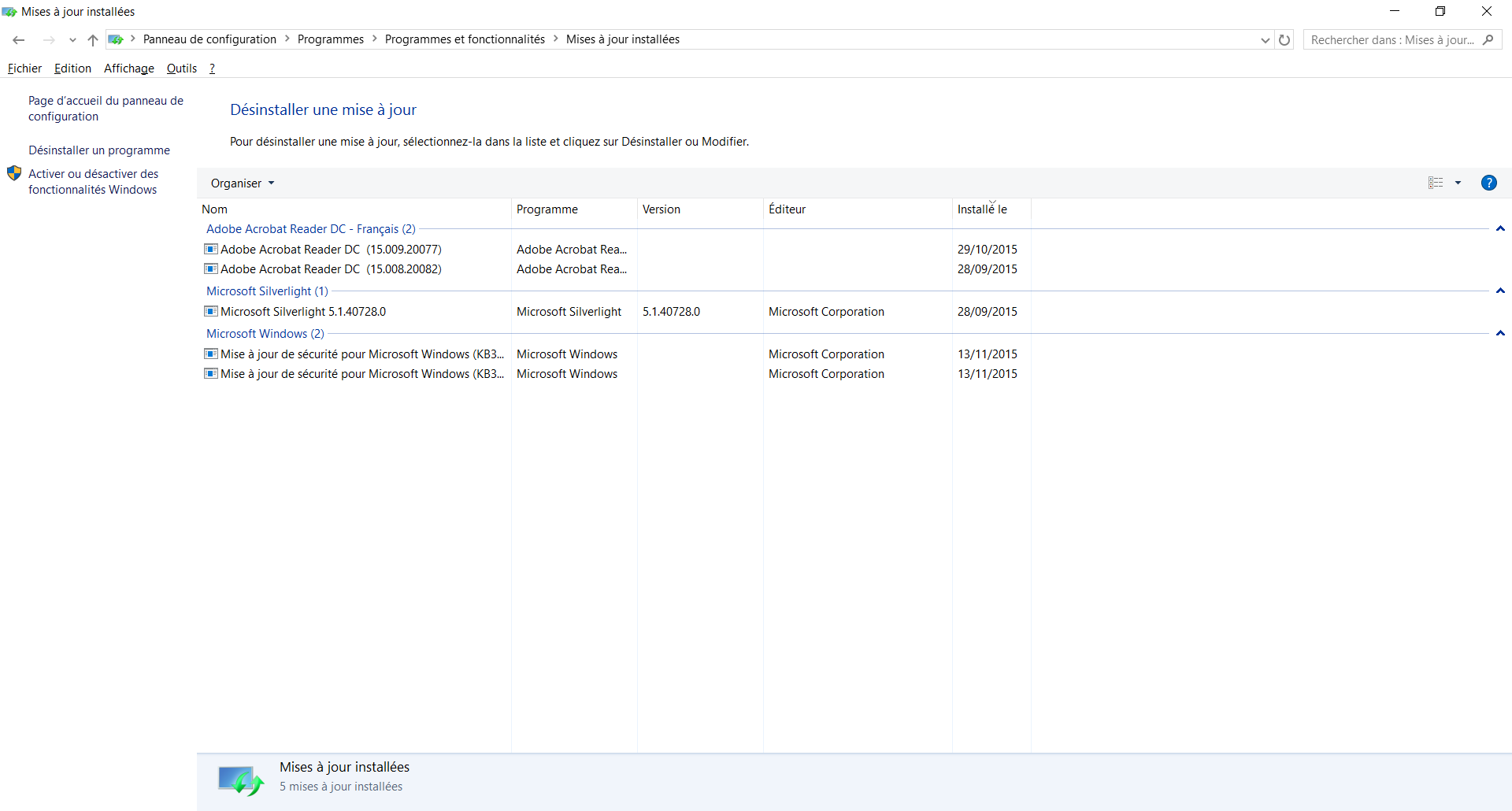The image size is (1512, 811).
Task: Sort by the Éditeur column header
Action: point(858,209)
